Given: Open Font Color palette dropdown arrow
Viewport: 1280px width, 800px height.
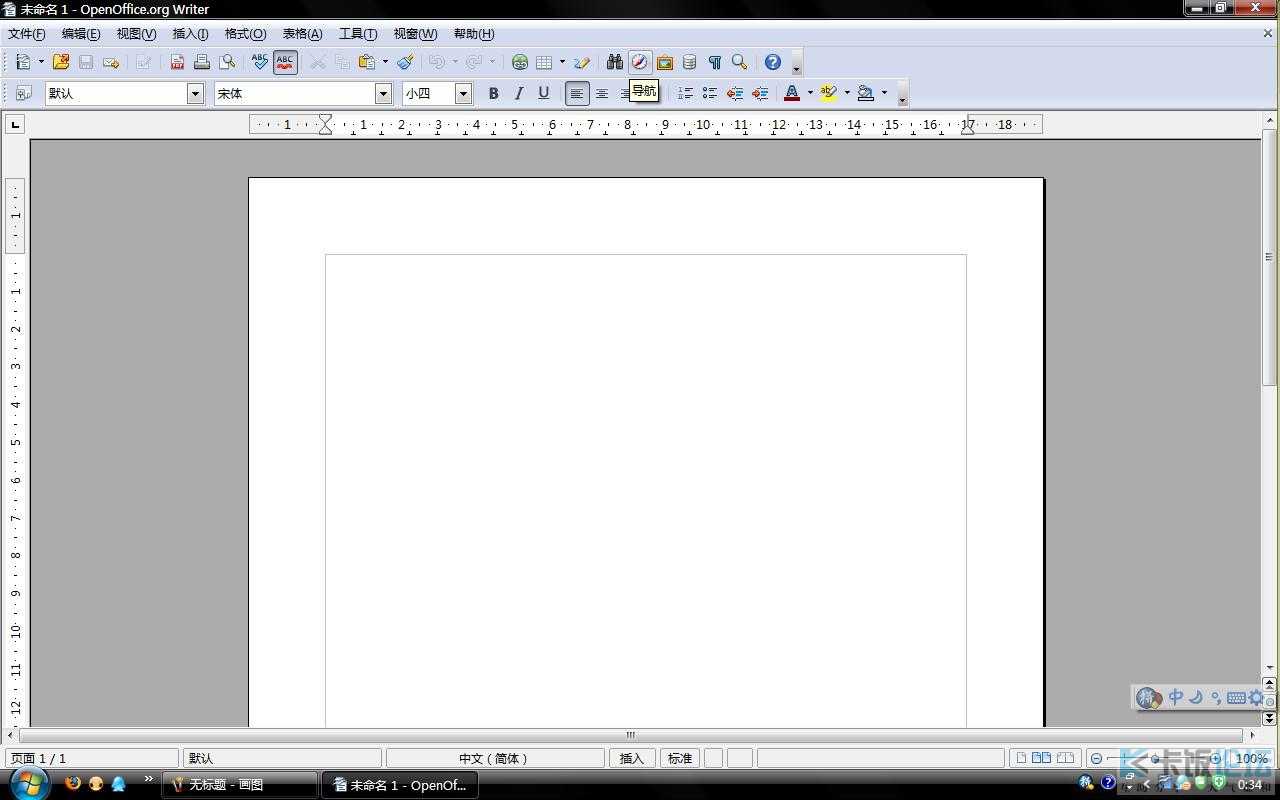Looking at the screenshot, I should point(810,93).
